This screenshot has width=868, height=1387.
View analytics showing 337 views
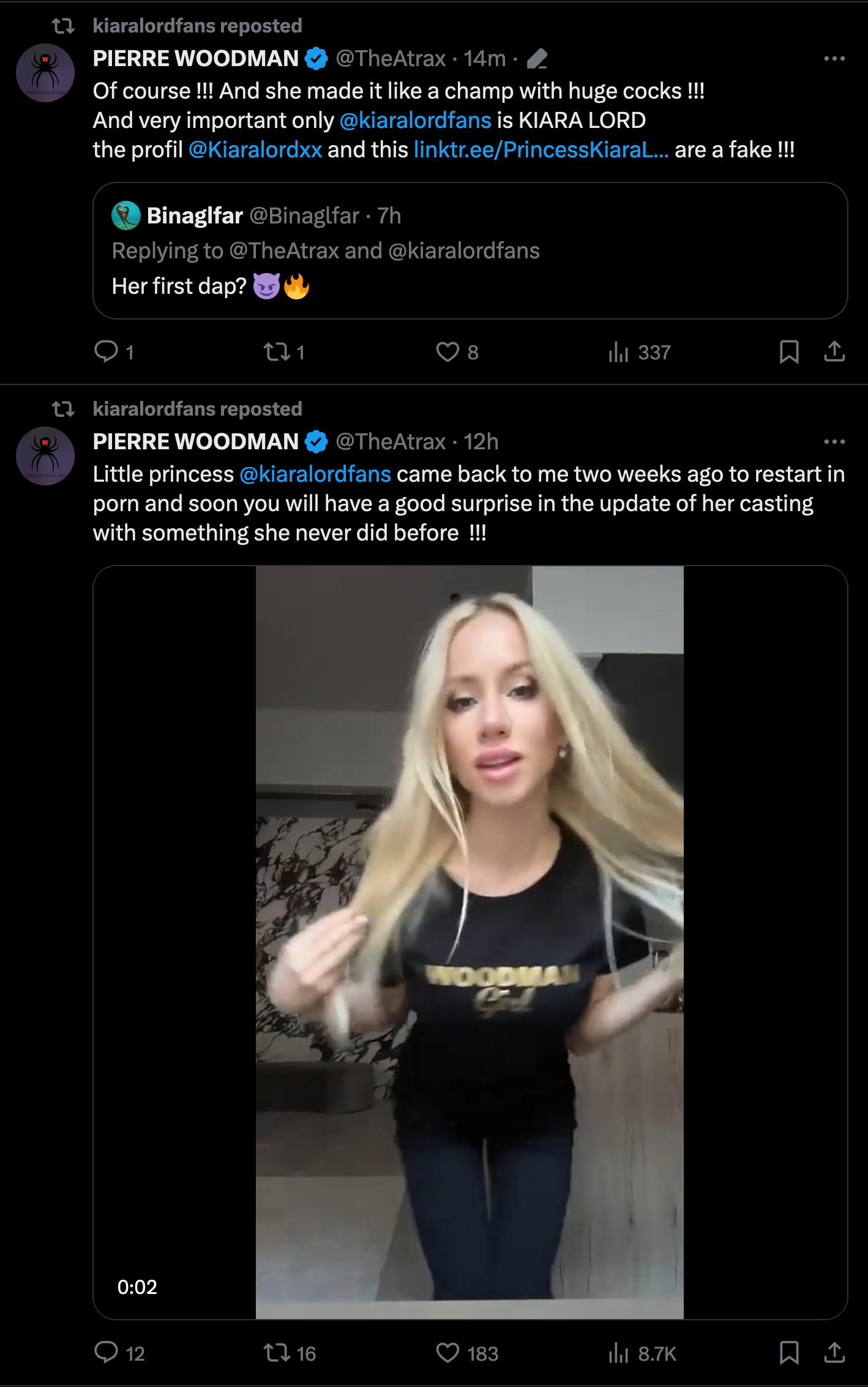pyautogui.click(x=619, y=352)
